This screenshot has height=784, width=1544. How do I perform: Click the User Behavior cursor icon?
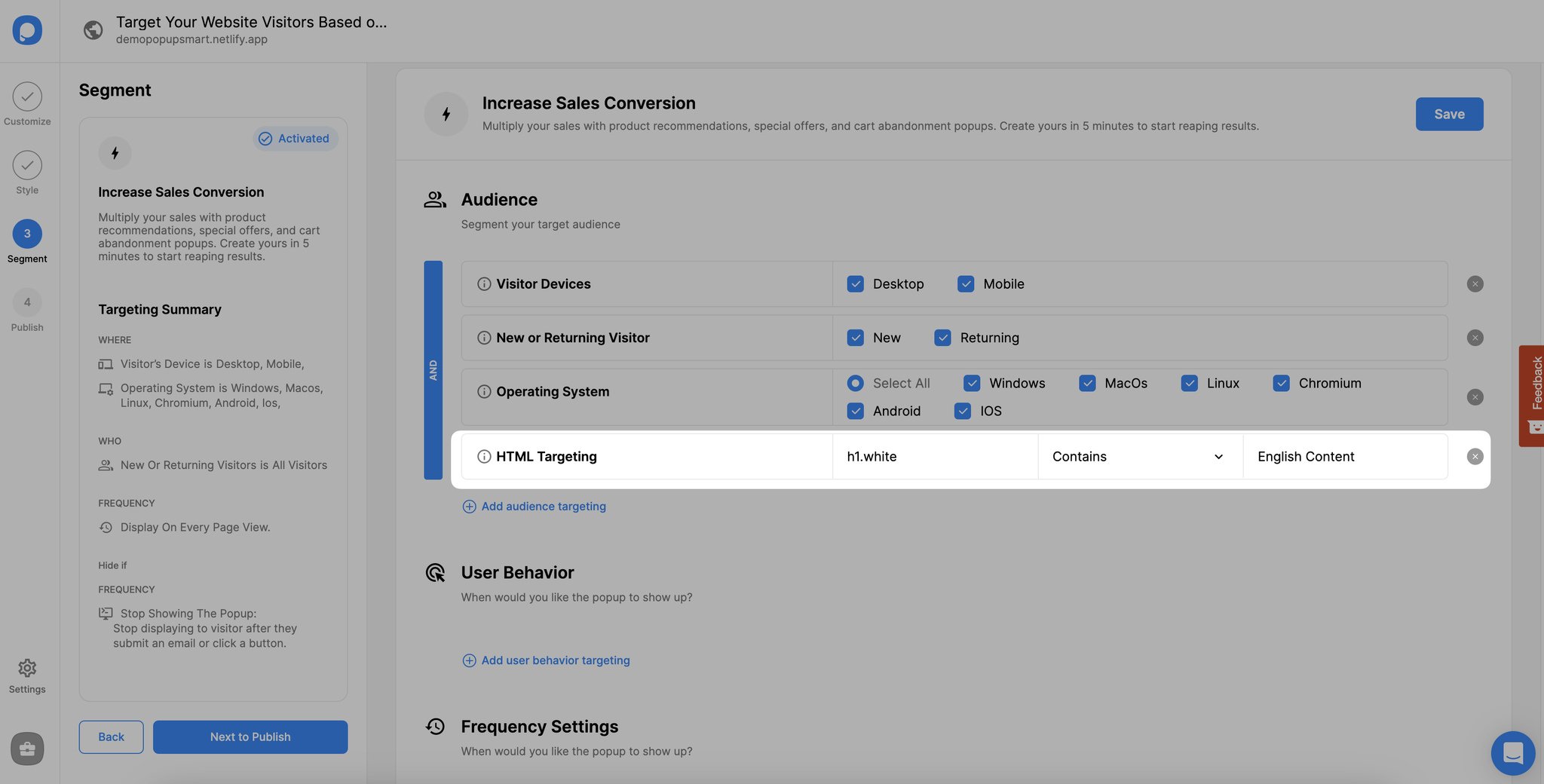[x=434, y=572]
